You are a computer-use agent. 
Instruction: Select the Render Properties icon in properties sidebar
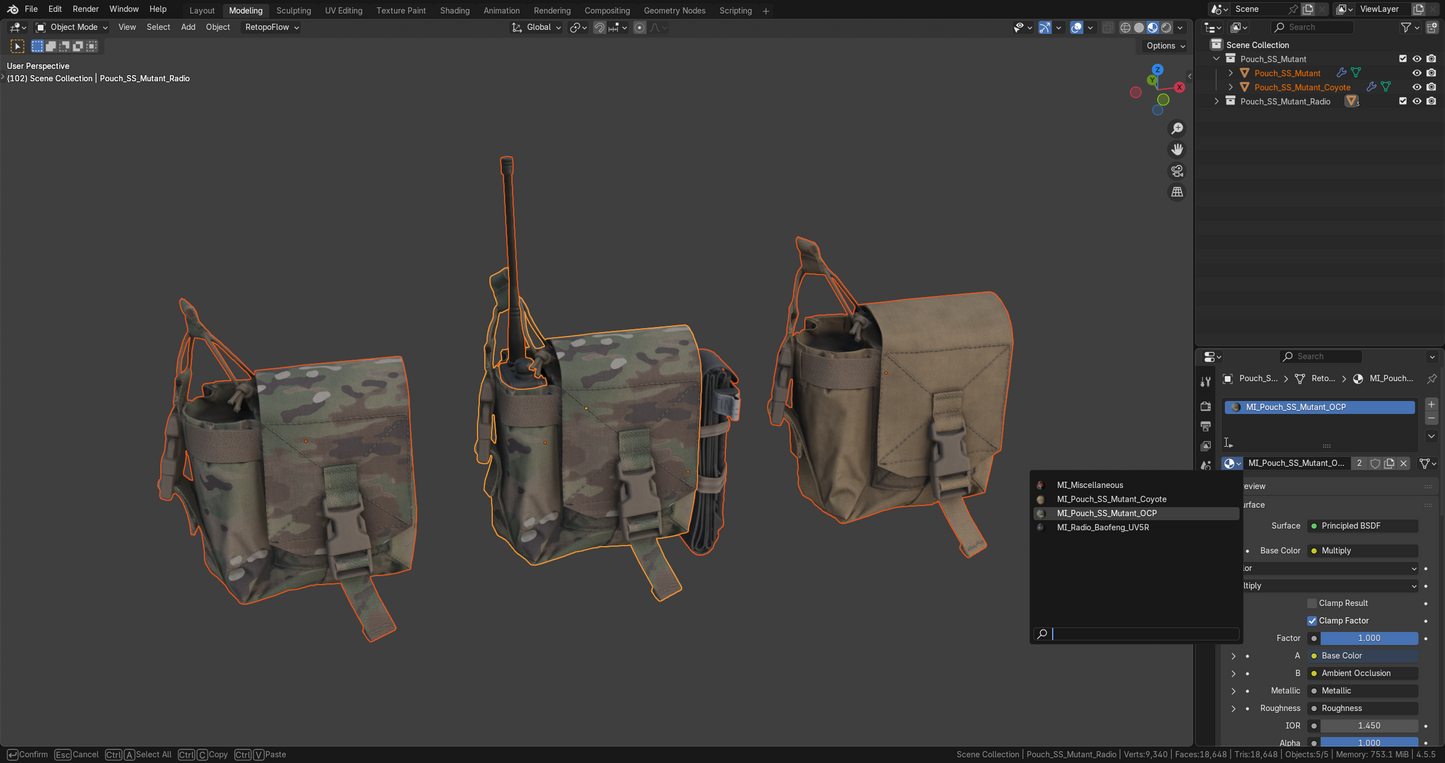point(1206,406)
